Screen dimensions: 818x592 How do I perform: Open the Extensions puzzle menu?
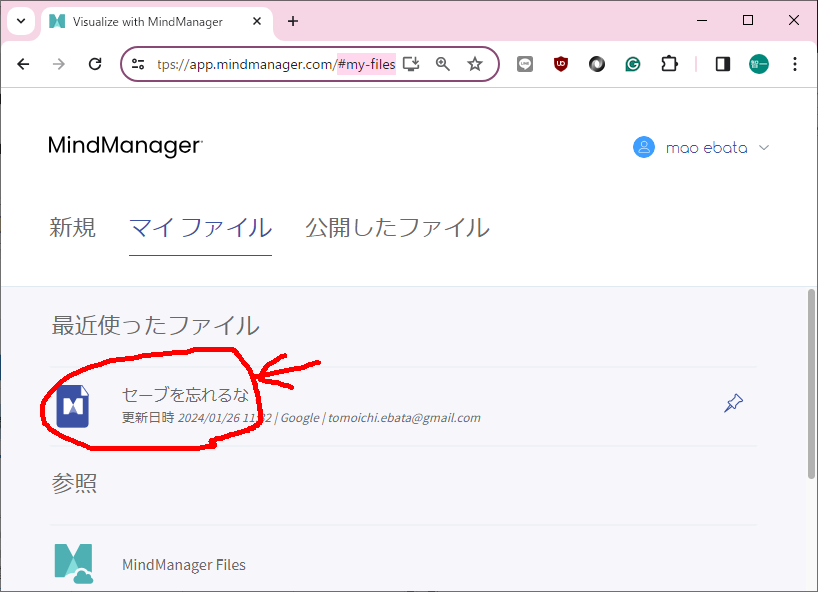pyautogui.click(x=669, y=64)
